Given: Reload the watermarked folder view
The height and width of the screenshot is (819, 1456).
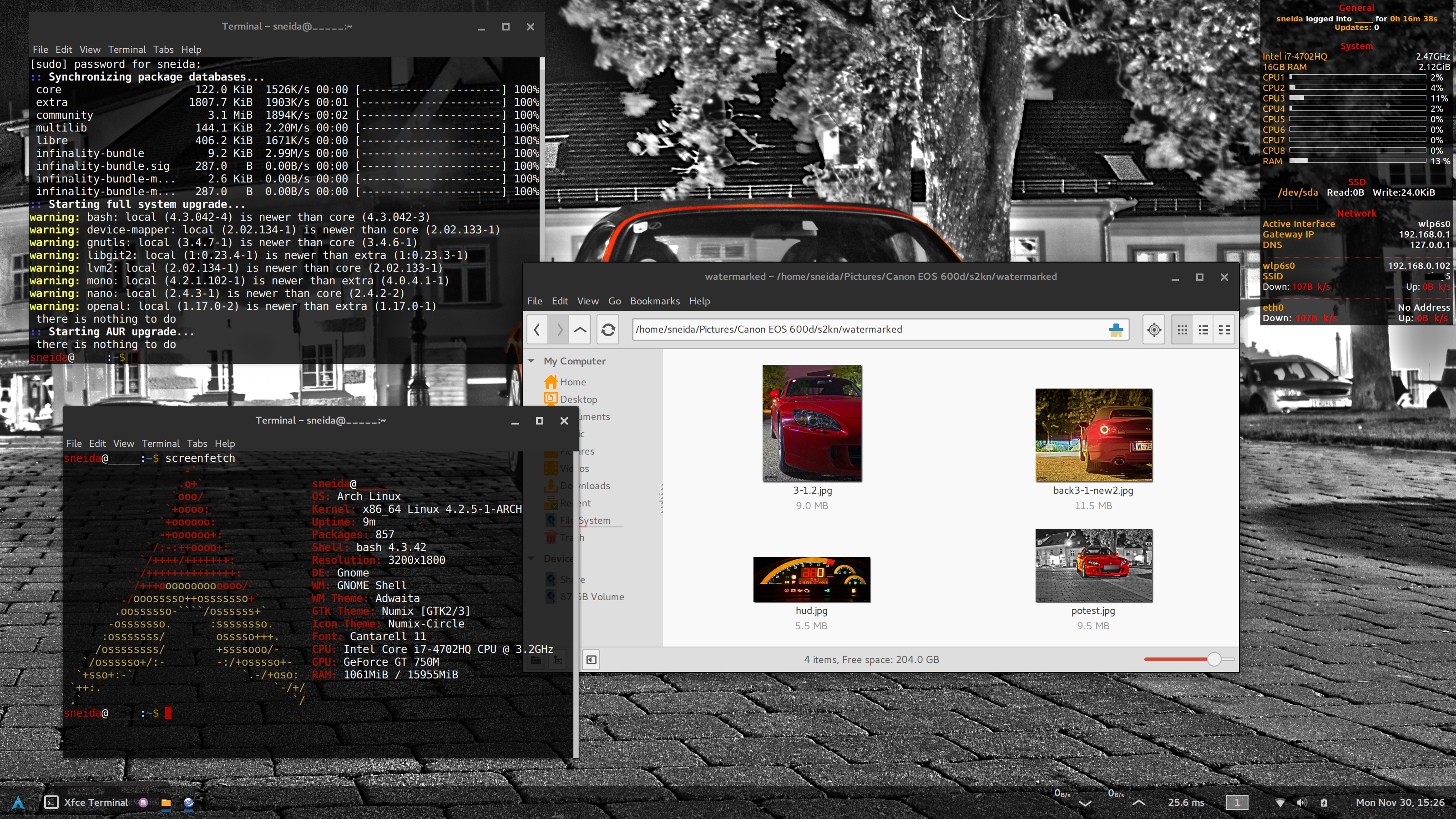Looking at the screenshot, I should [x=608, y=329].
